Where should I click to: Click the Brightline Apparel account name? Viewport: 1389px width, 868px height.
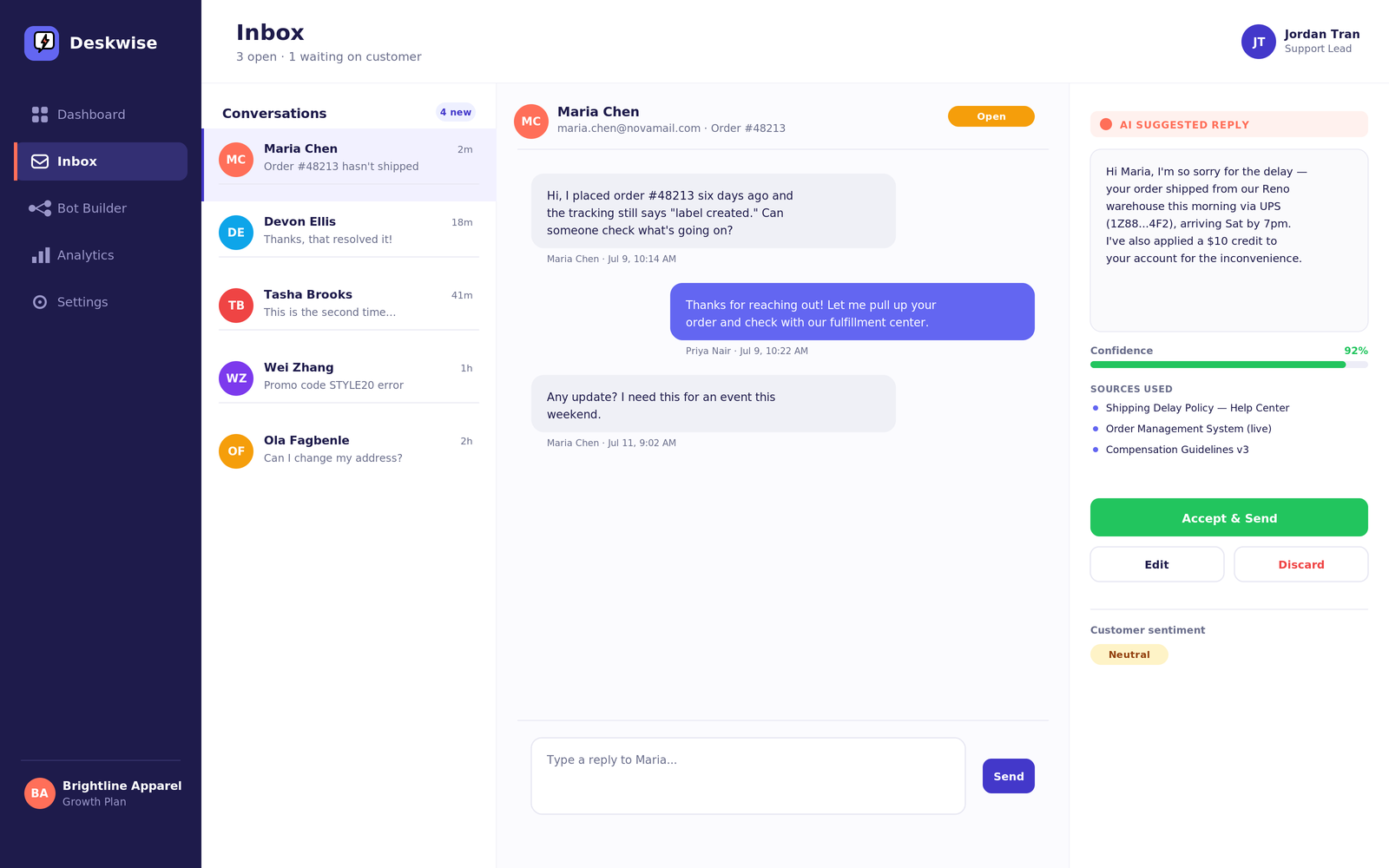coord(122,786)
